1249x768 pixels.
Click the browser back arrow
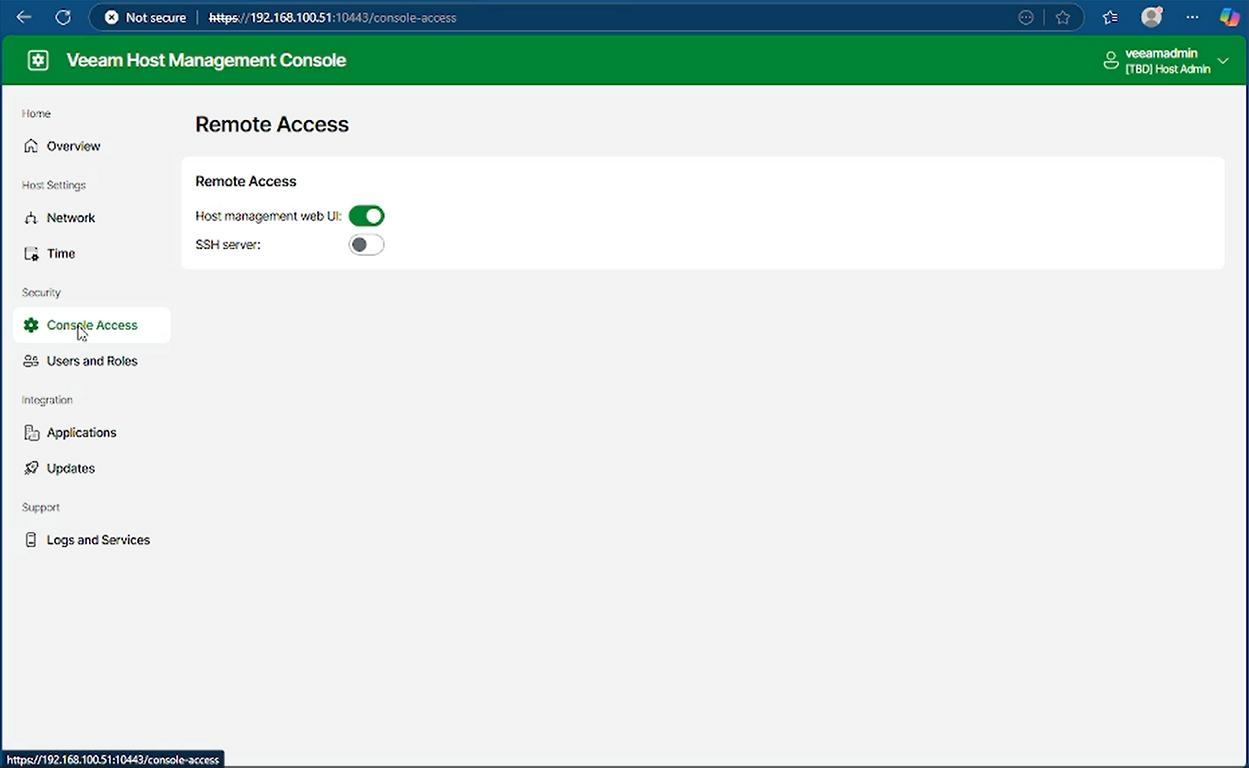click(x=24, y=17)
